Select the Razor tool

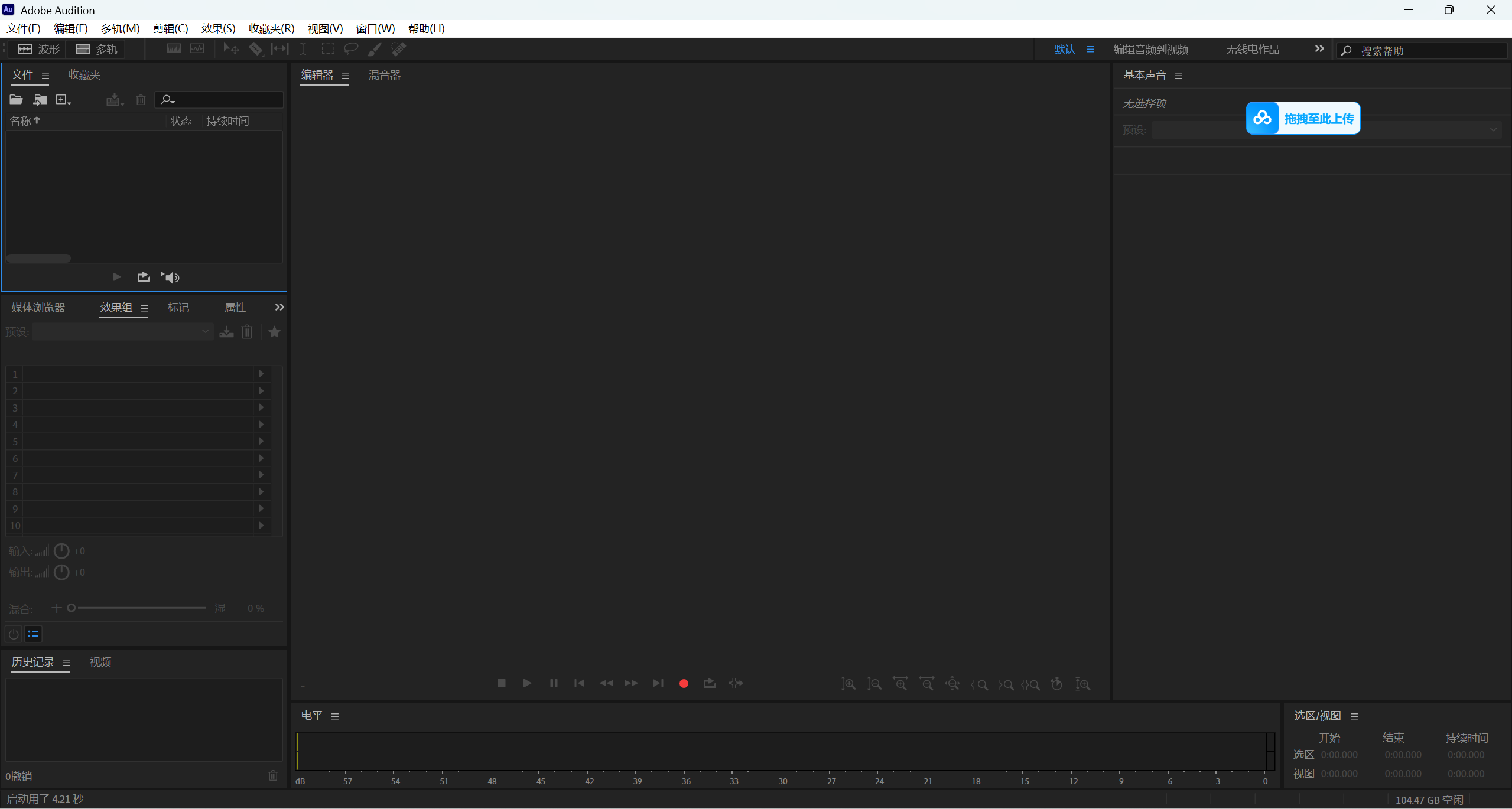coord(256,48)
